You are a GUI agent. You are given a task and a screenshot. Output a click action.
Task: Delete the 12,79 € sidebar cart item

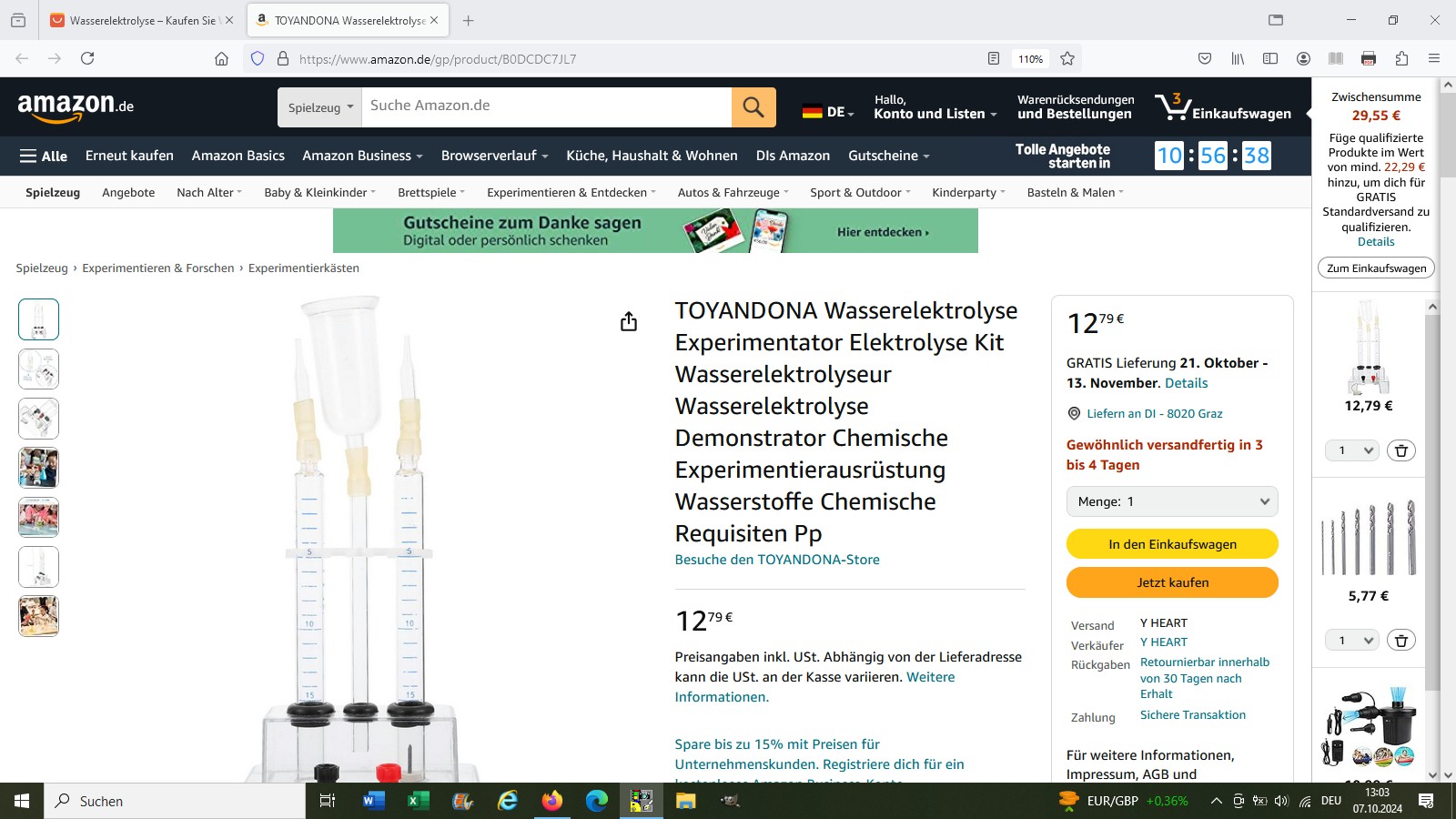tap(1401, 450)
